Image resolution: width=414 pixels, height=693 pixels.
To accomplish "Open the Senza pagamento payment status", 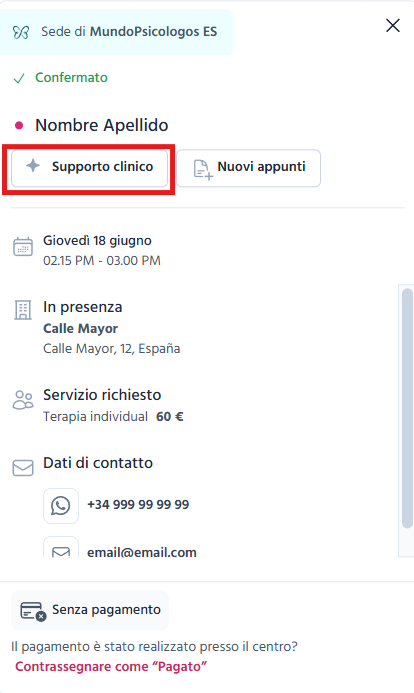I will [x=90, y=610].
